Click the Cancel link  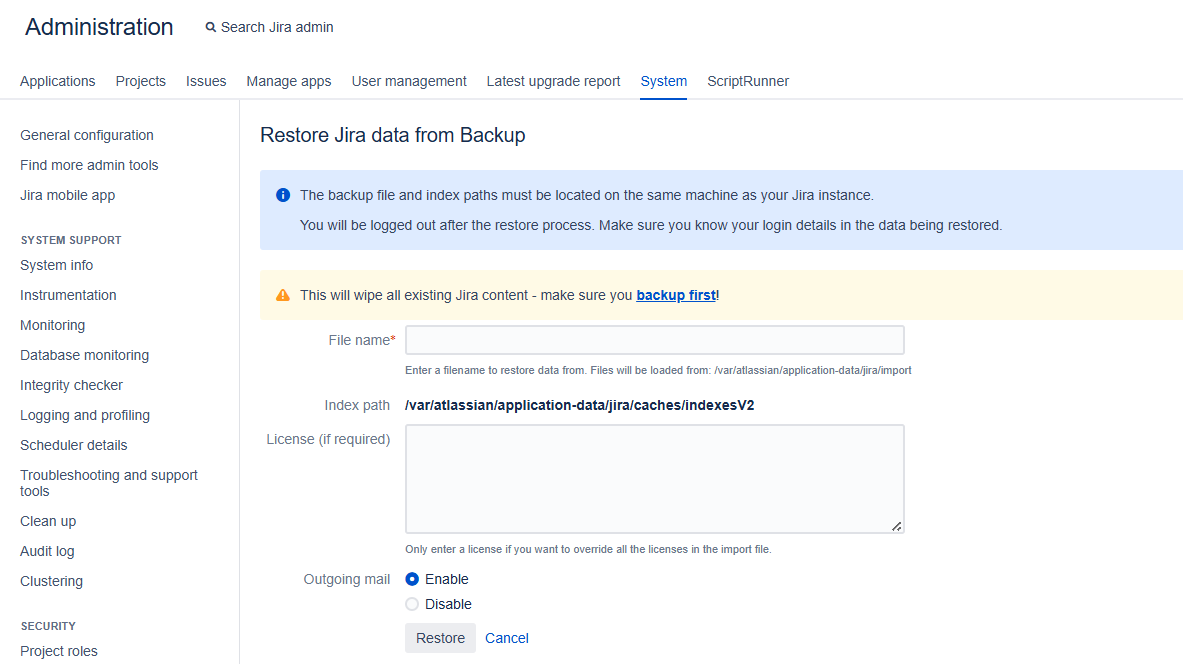(506, 637)
